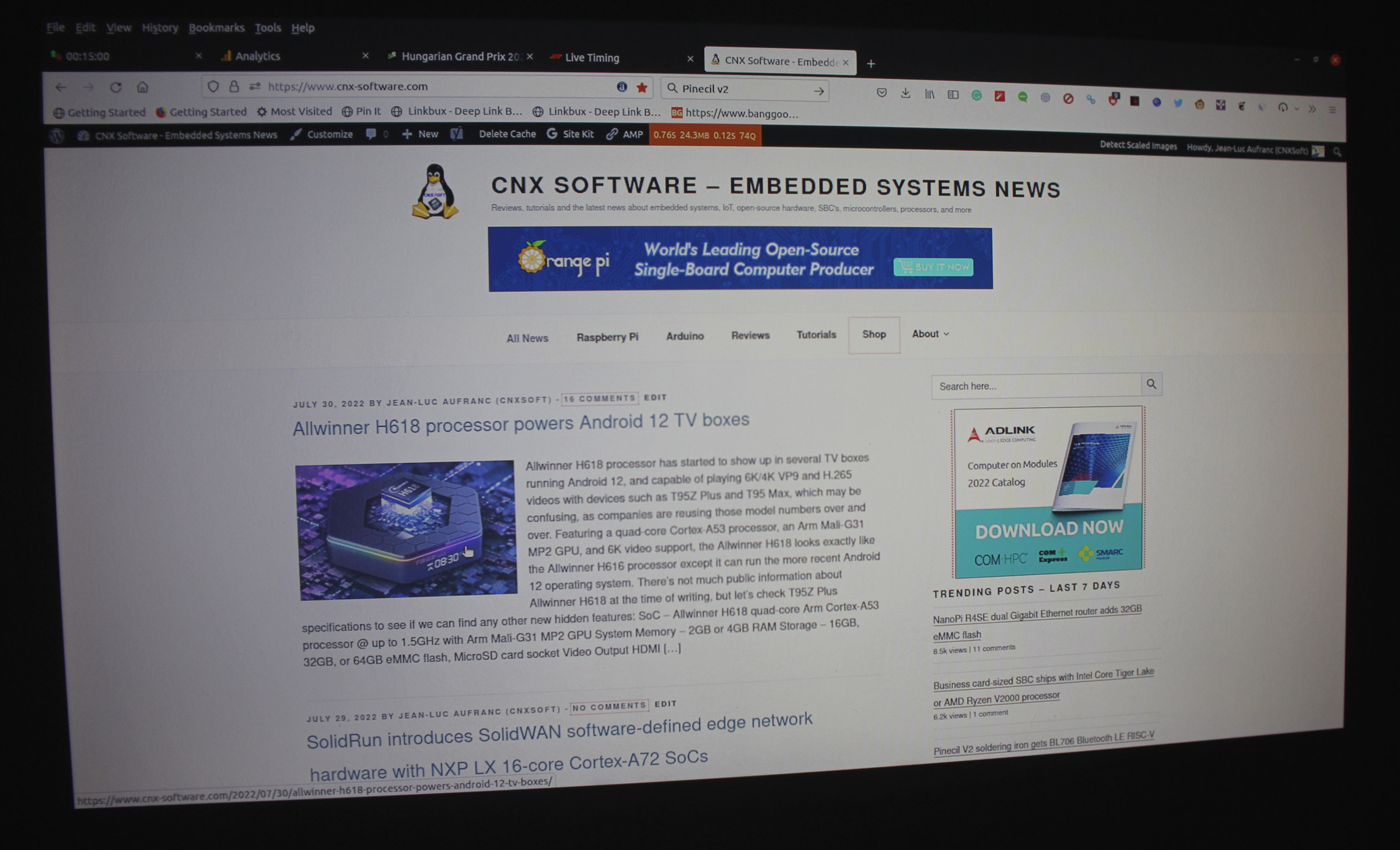Screen dimensions: 1400x850
Task: Click Customize in the WordPress admin bar
Action: coord(321,134)
